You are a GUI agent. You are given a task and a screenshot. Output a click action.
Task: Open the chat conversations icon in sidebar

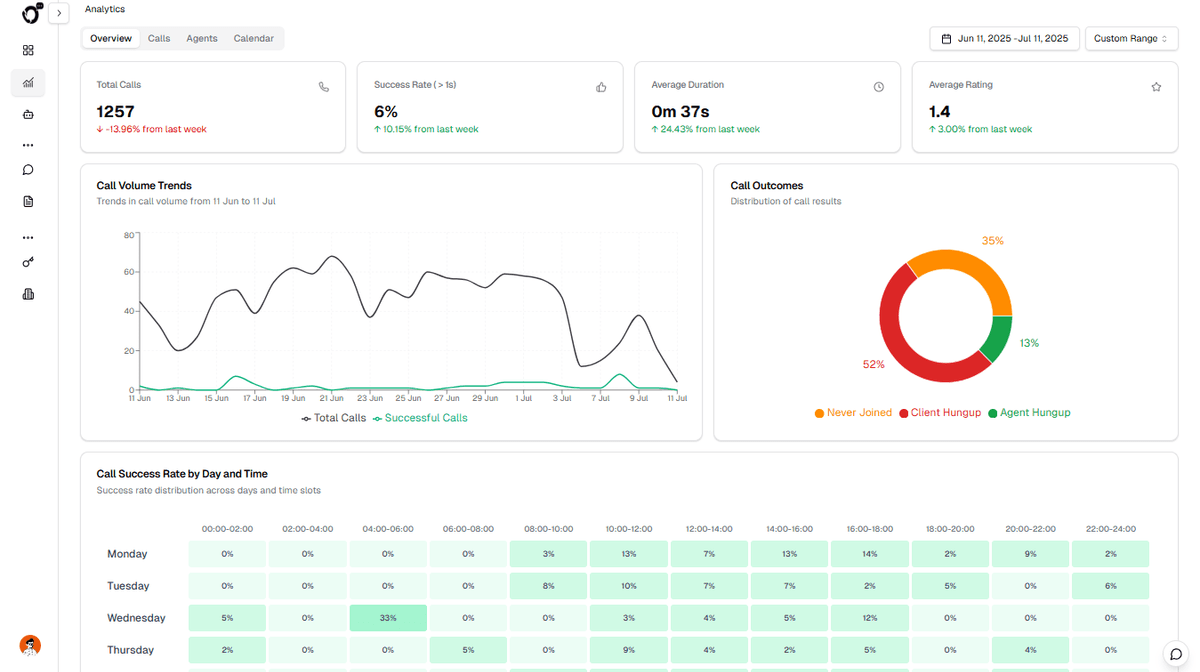tap(28, 169)
